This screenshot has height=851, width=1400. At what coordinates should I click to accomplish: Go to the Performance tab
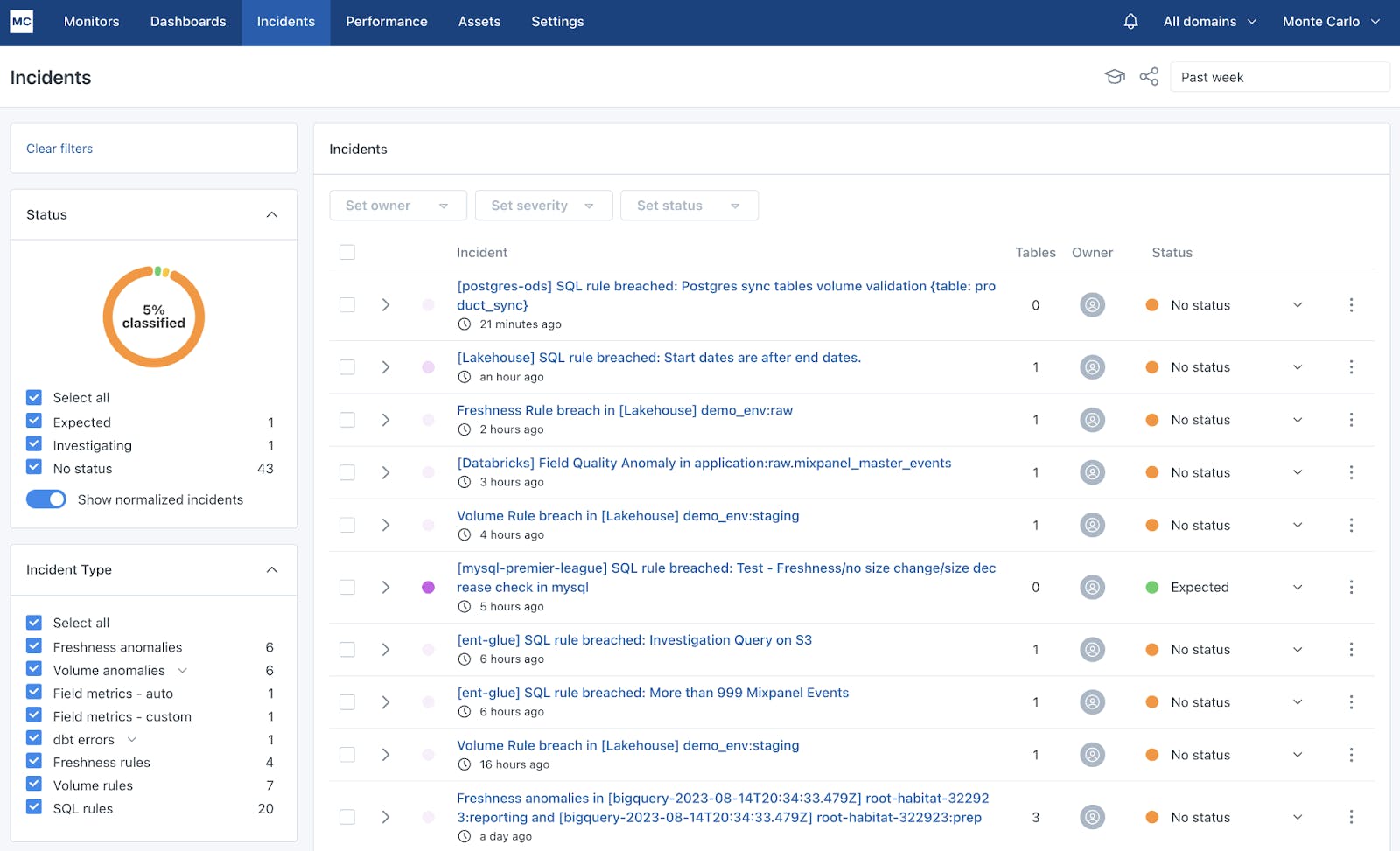tap(386, 22)
